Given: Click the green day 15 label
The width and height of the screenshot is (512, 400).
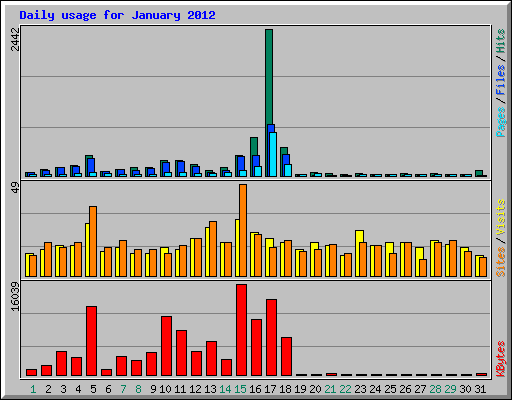Looking at the screenshot, I should 240,389.
